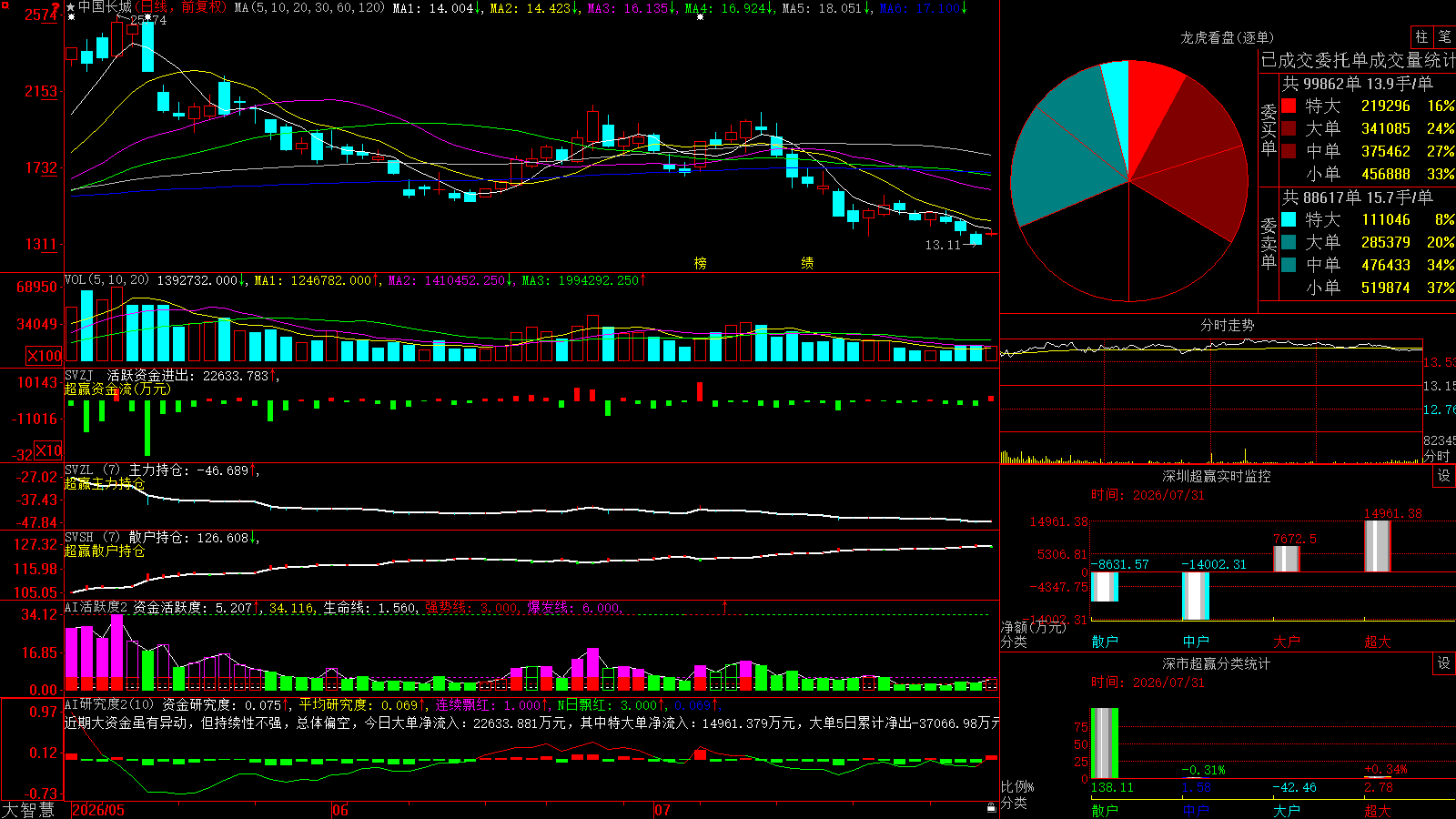Click the 共 88617单 sell-order summary
The height and width of the screenshot is (819, 1456).
(1358, 197)
